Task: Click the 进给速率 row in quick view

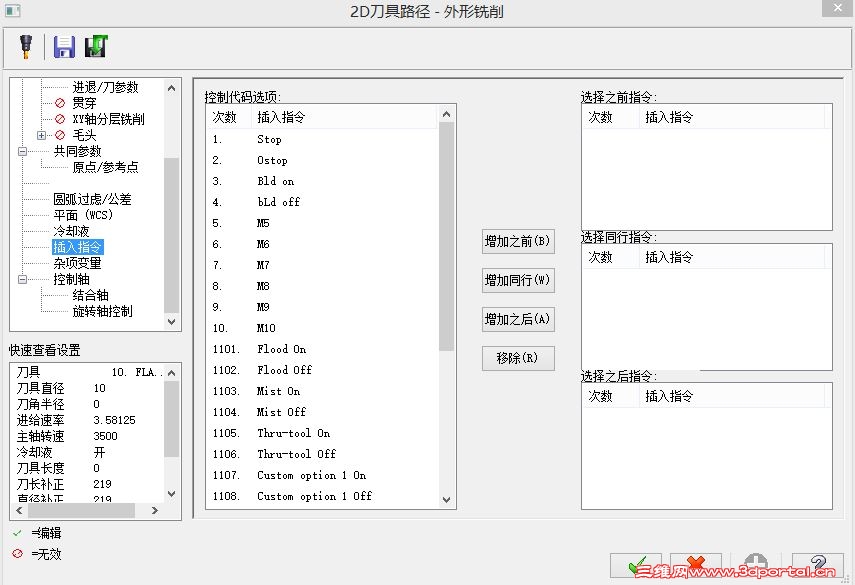Action: (x=87, y=420)
